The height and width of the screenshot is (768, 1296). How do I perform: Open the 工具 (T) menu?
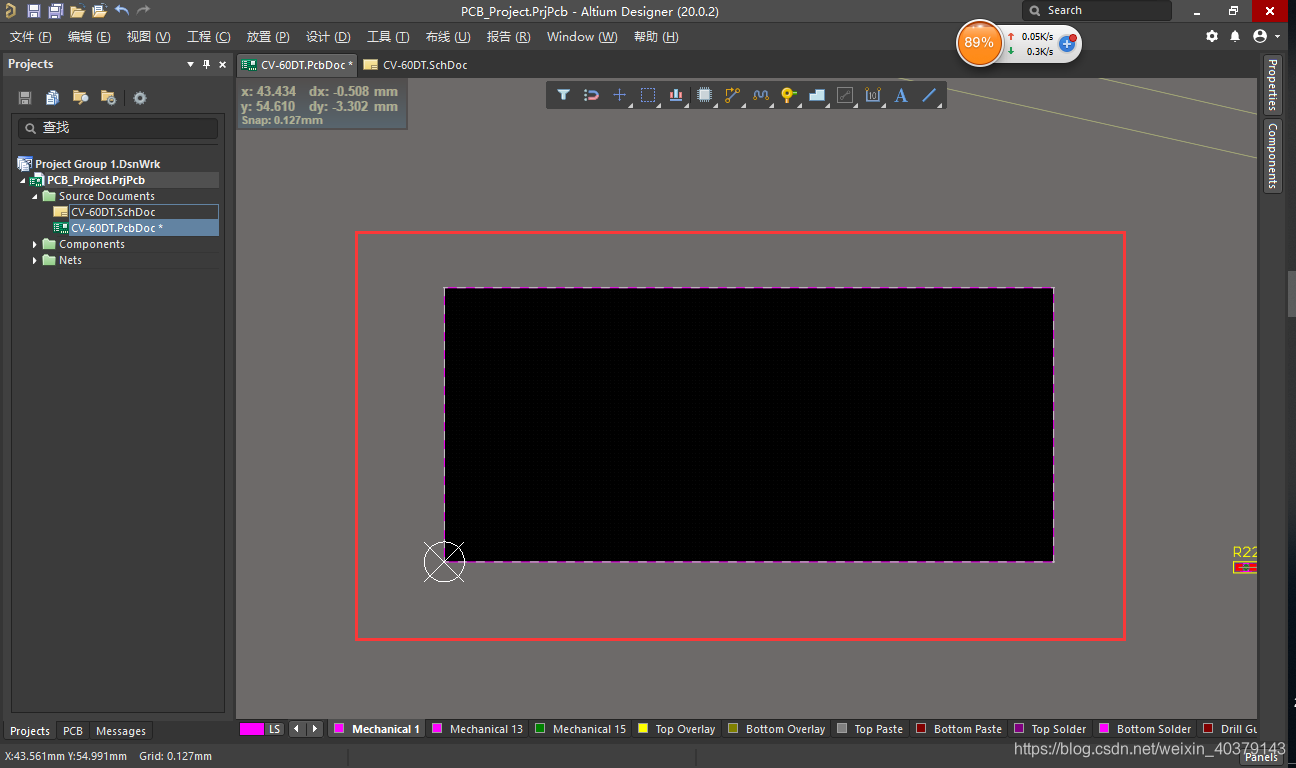(x=388, y=37)
